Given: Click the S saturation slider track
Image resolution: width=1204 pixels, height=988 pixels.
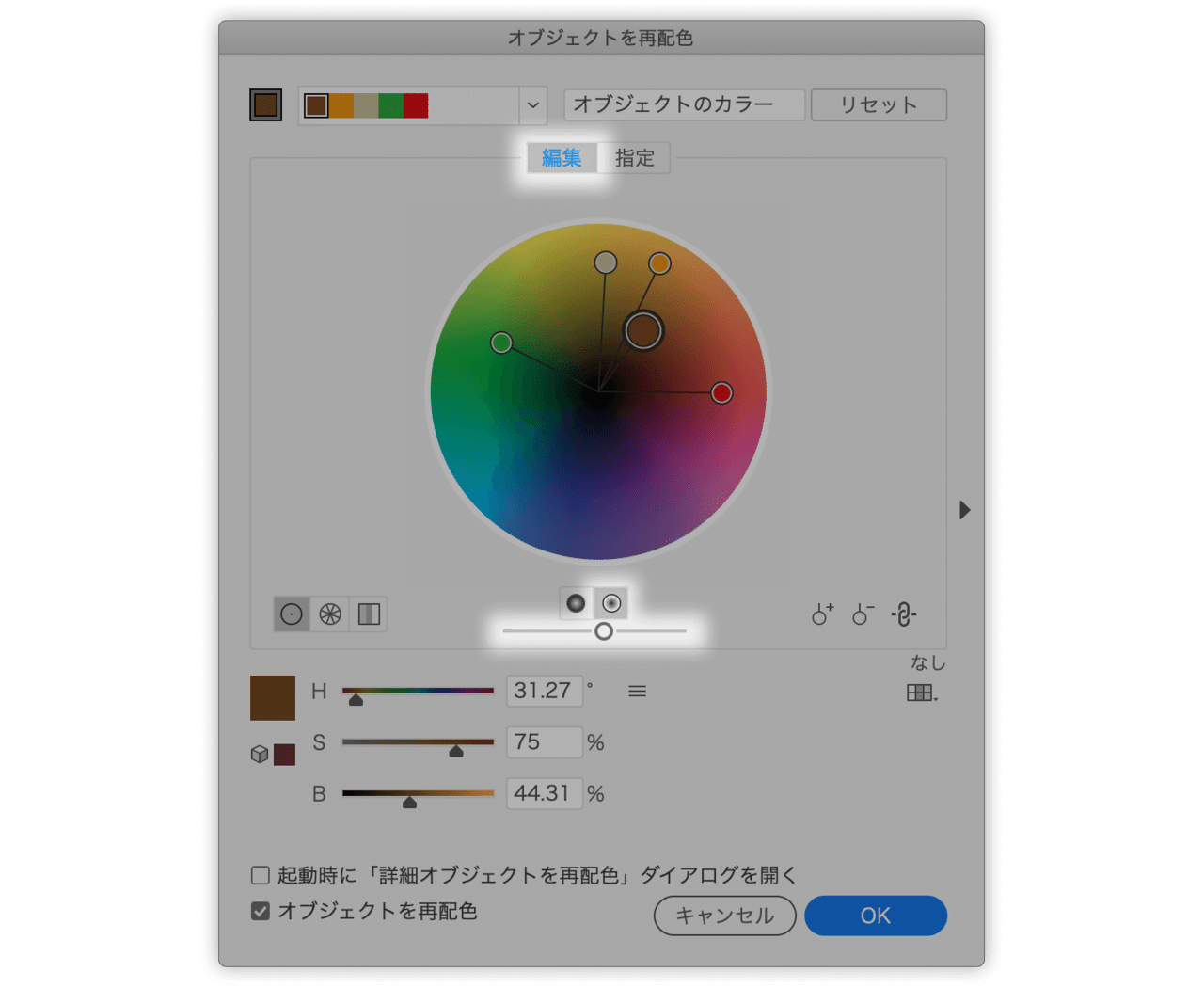Looking at the screenshot, I should coord(418,742).
